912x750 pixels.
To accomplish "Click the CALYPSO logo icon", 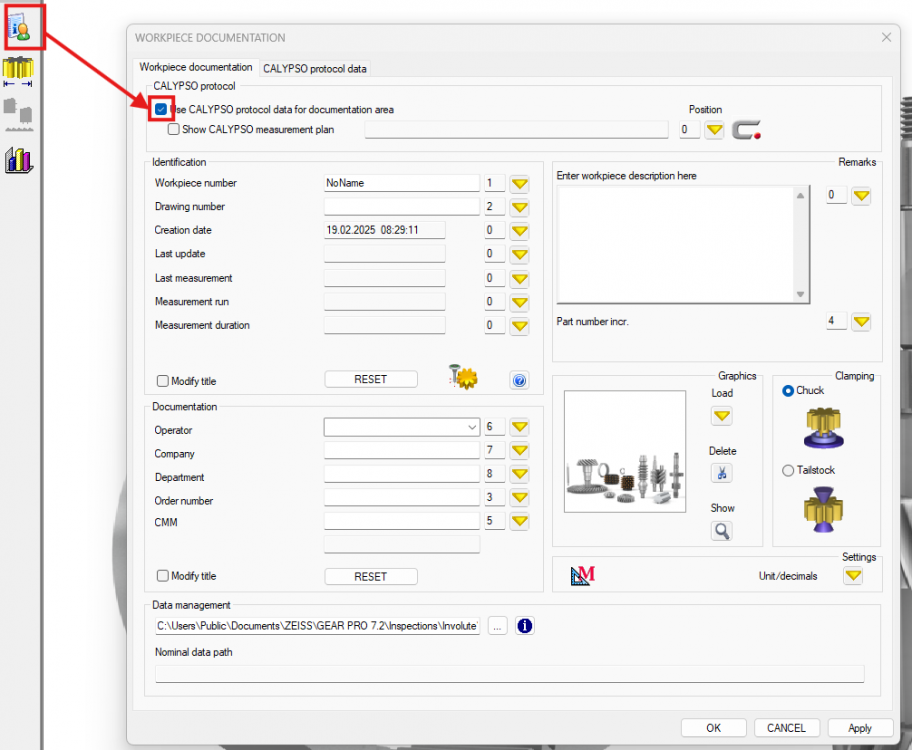I will click(746, 130).
